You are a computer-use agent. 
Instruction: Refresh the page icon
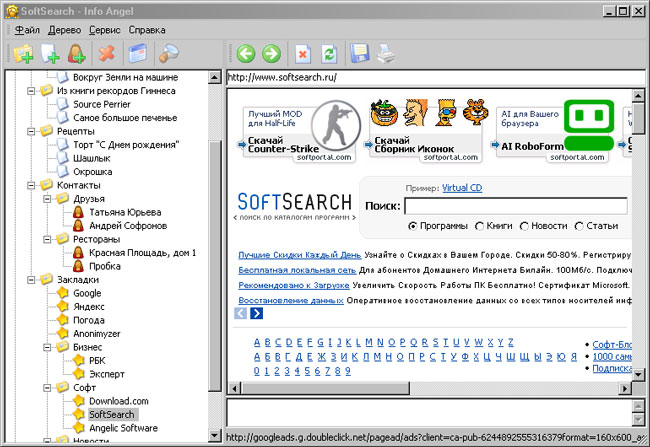(x=330, y=54)
